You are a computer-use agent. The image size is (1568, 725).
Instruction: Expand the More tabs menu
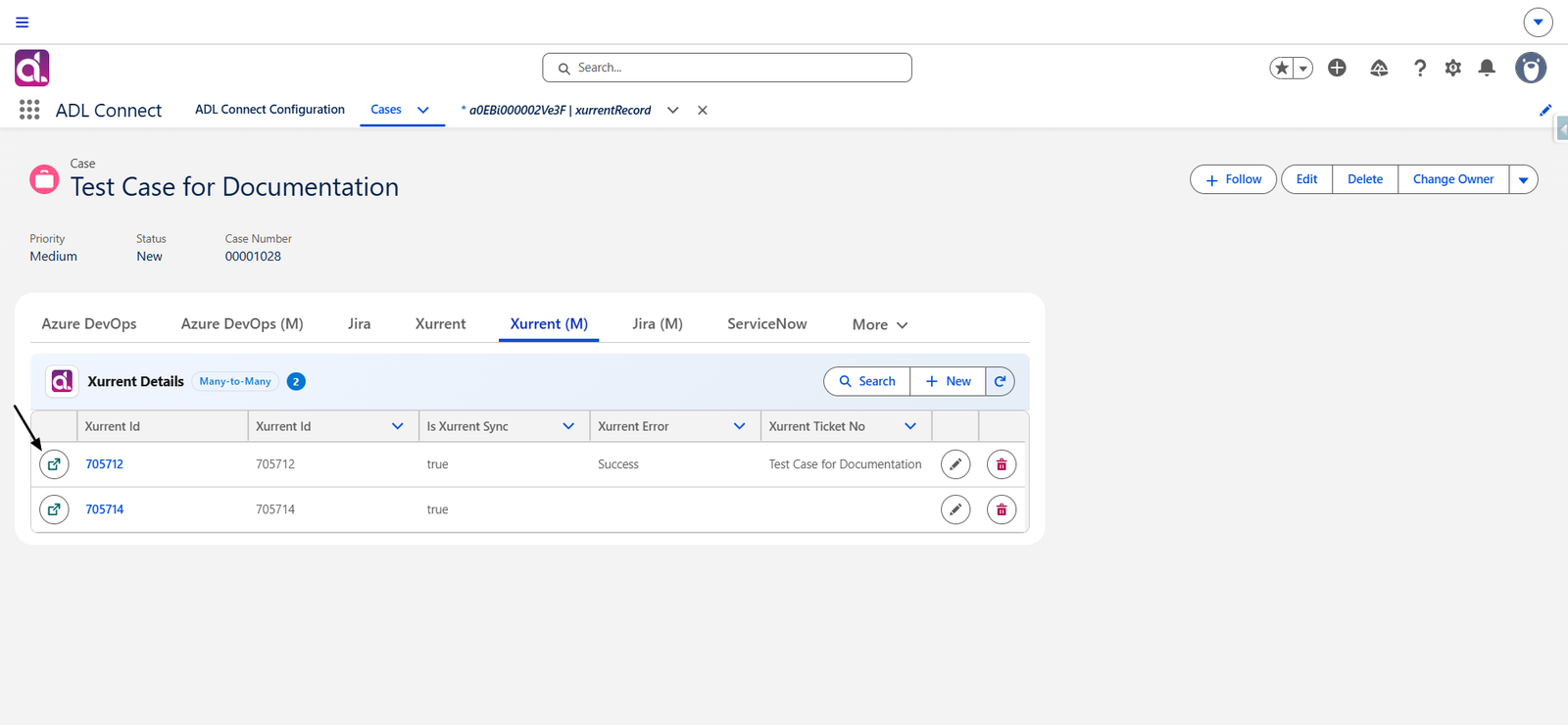880,325
